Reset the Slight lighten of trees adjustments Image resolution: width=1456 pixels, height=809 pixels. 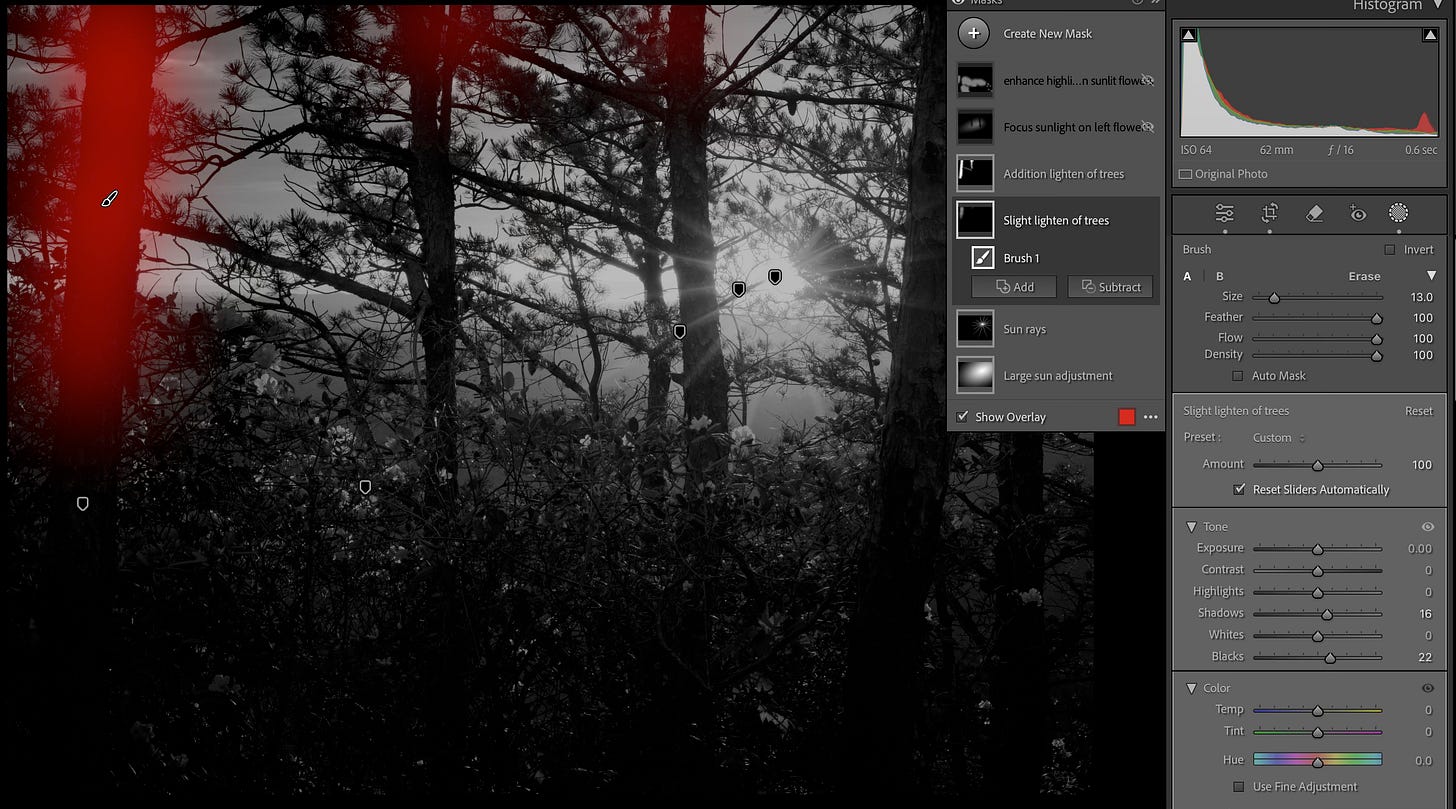pyautogui.click(x=1418, y=411)
